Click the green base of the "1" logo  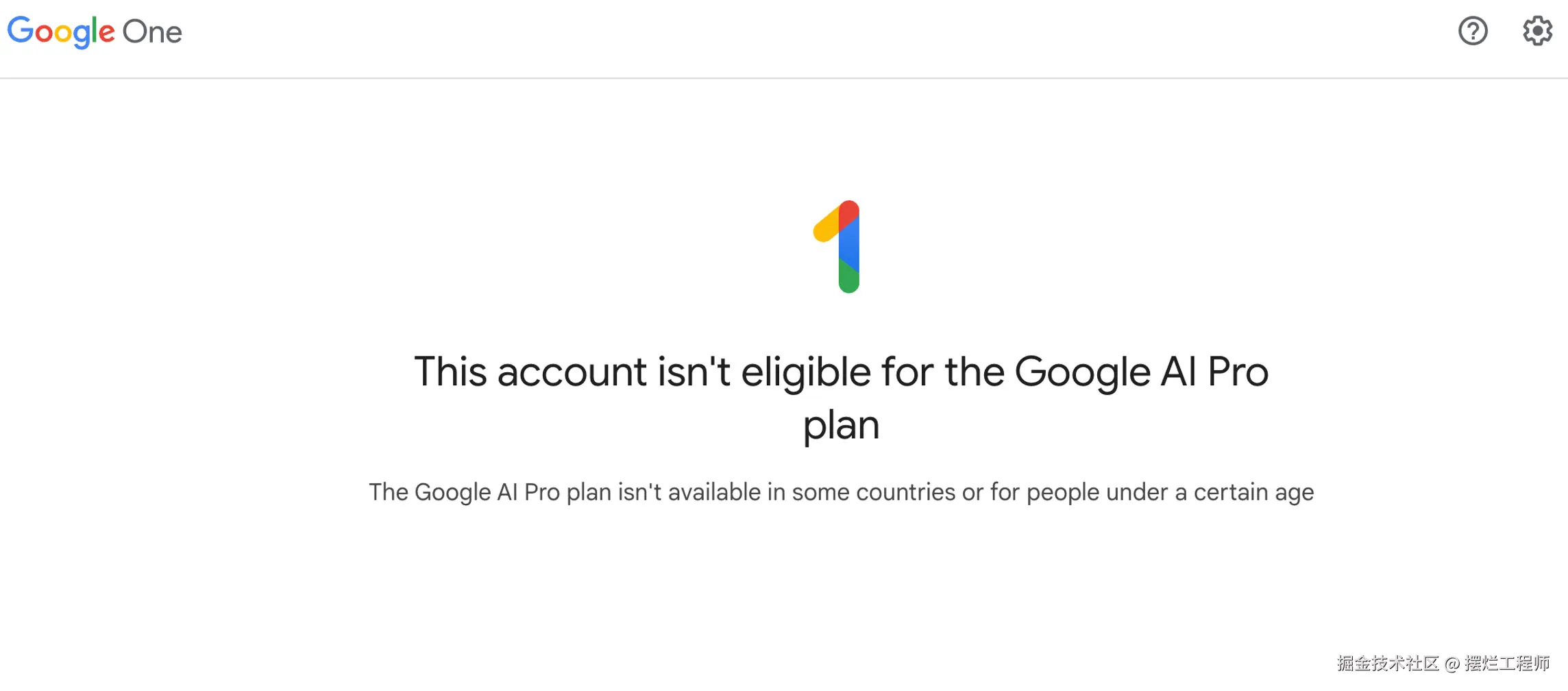[849, 280]
